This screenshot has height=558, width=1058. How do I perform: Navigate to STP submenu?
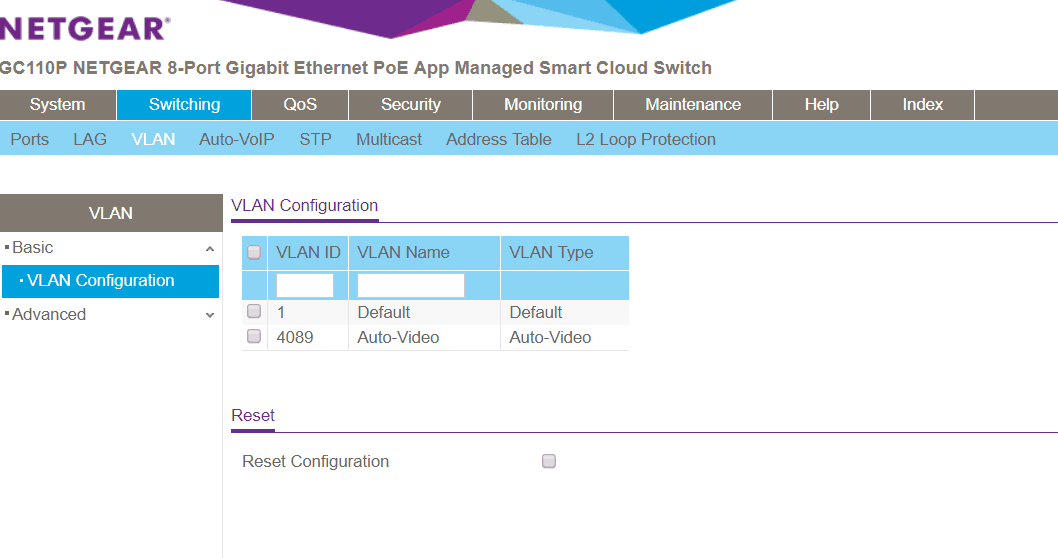tap(315, 140)
